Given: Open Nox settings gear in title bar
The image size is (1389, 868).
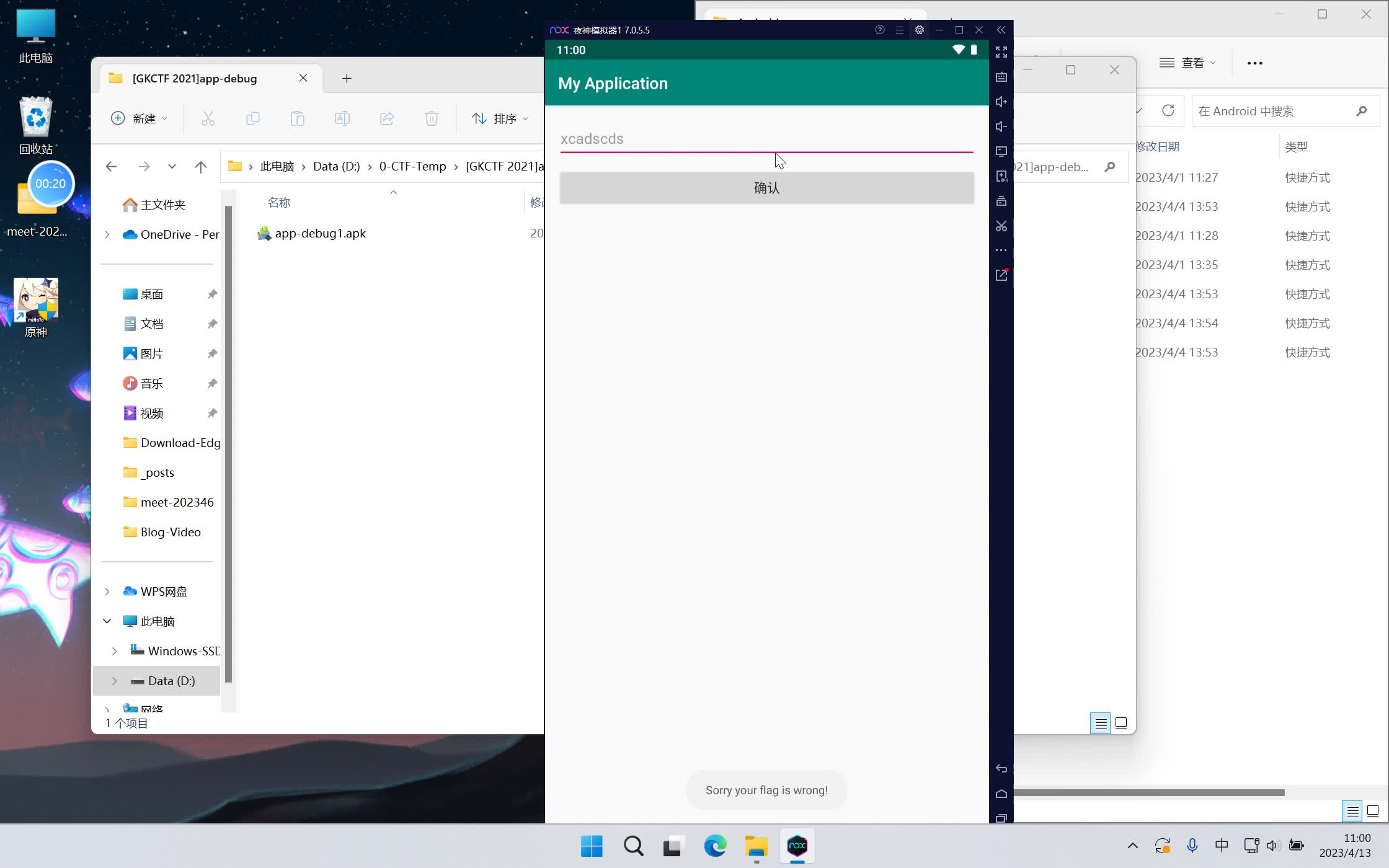Looking at the screenshot, I should tap(919, 30).
